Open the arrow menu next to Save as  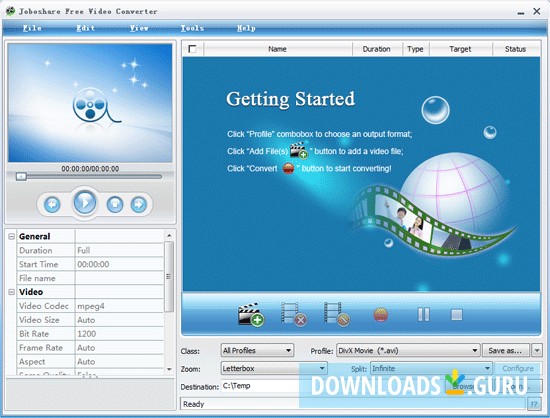click(x=537, y=350)
